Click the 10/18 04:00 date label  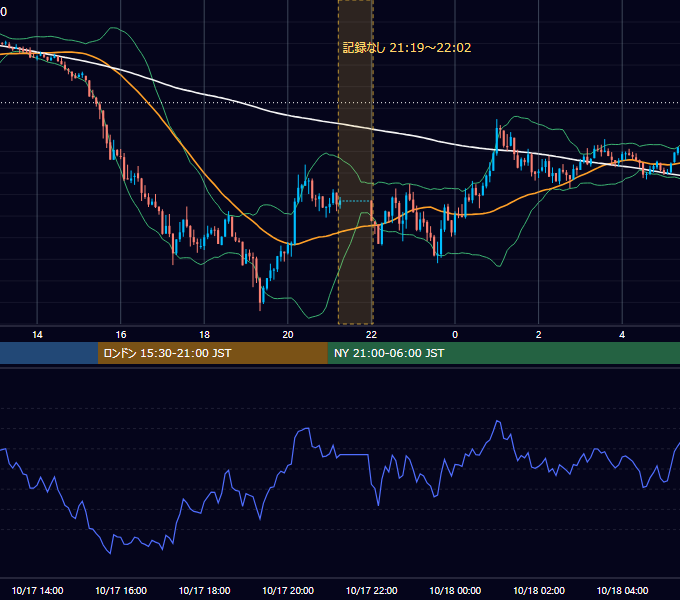622,590
